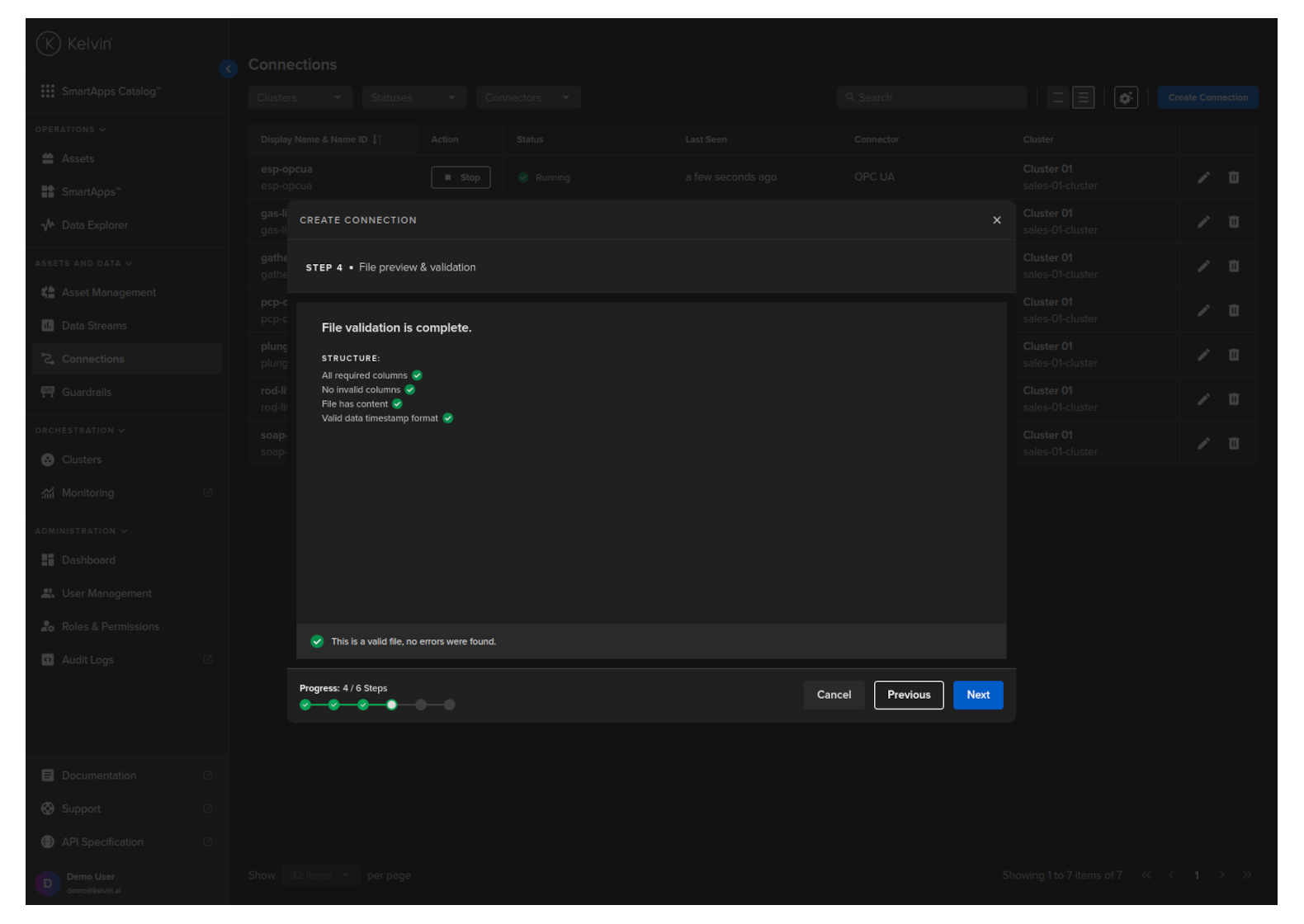Open Guardrails in the sidebar menu
Viewport: 1304px width, 924px height.
[86, 392]
